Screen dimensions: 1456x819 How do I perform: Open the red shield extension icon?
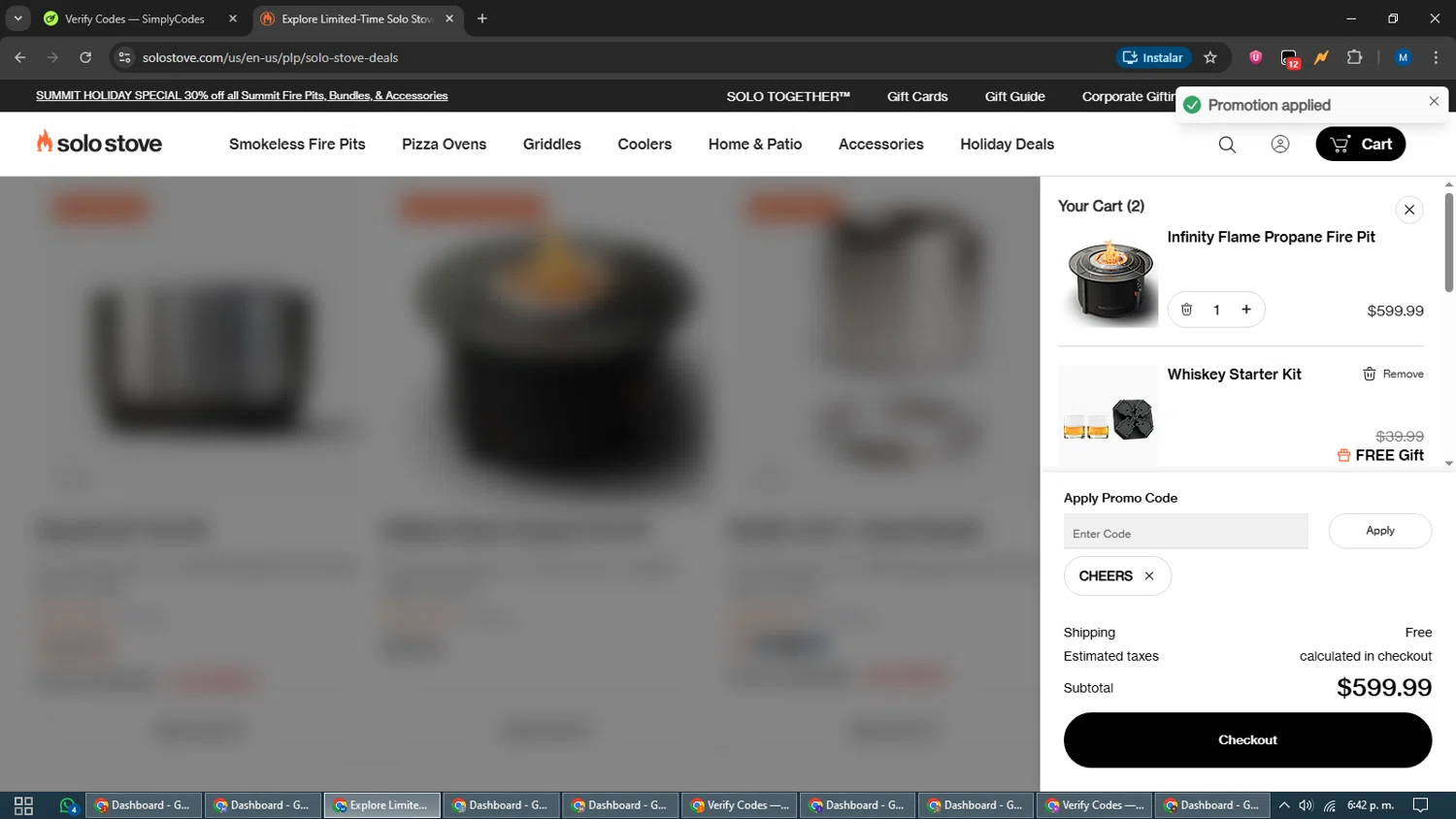pyautogui.click(x=1255, y=58)
